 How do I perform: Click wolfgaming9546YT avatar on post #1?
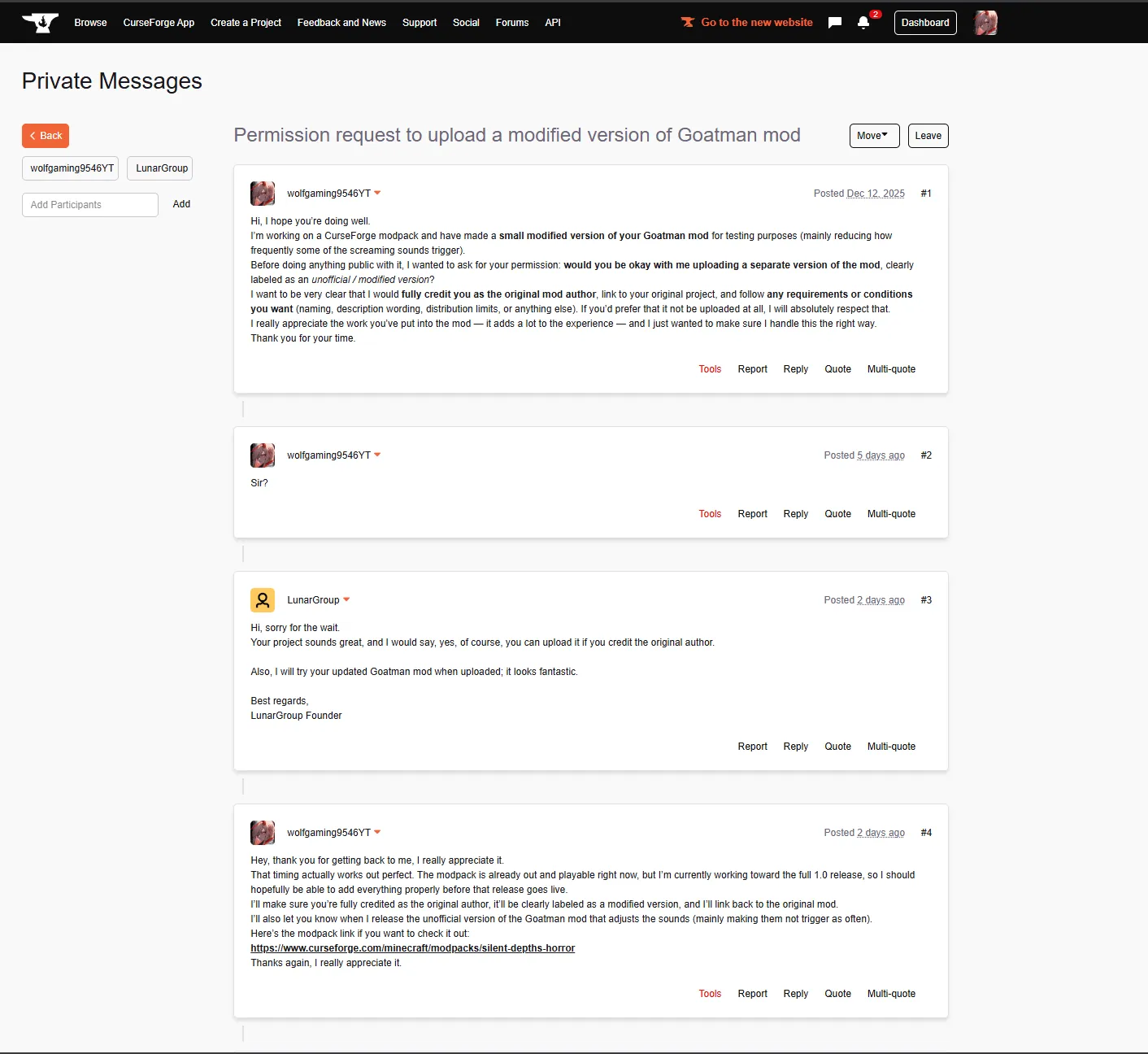[263, 194]
